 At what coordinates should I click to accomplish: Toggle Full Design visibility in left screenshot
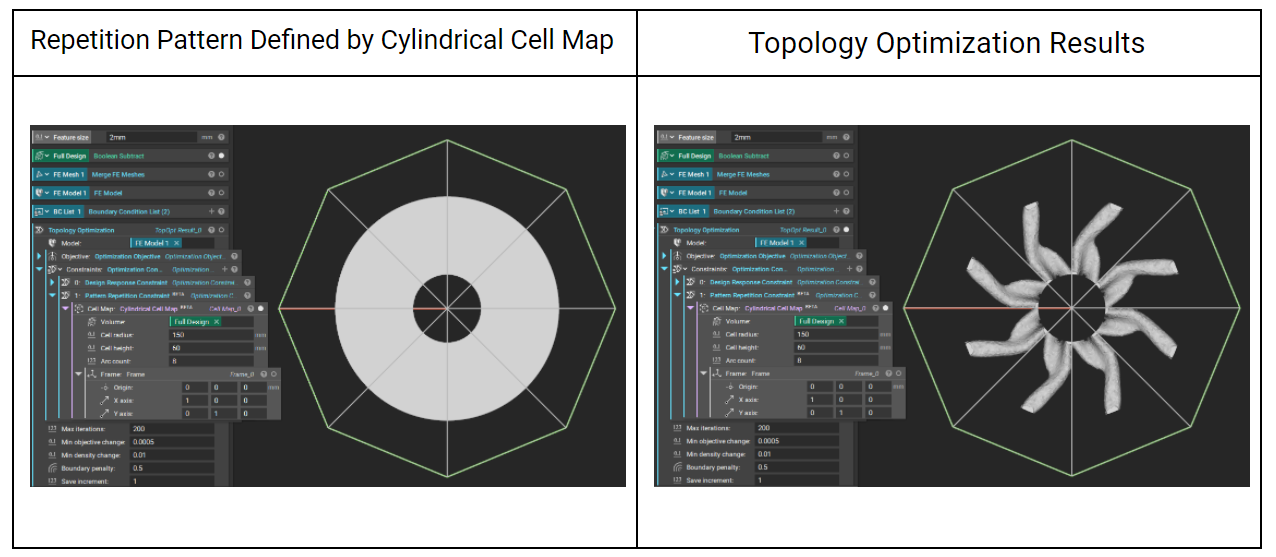(221, 156)
